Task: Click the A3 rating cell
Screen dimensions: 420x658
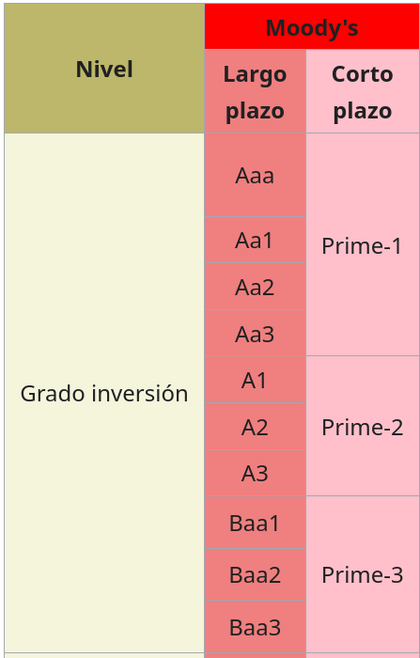Action: point(255,473)
